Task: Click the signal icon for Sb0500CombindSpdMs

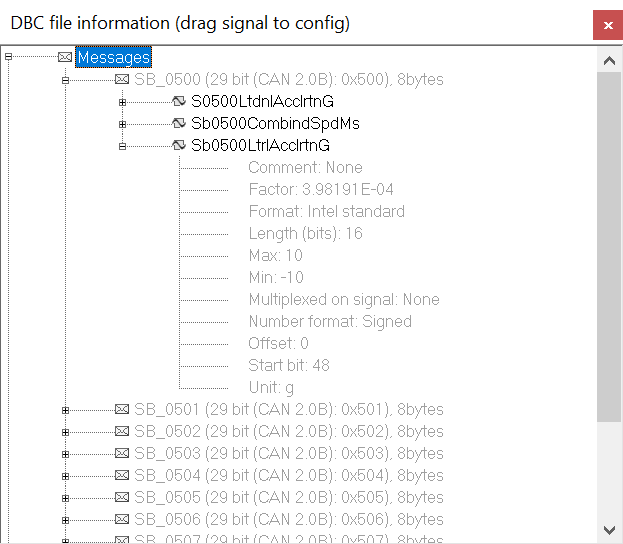Action: pyautogui.click(x=179, y=124)
